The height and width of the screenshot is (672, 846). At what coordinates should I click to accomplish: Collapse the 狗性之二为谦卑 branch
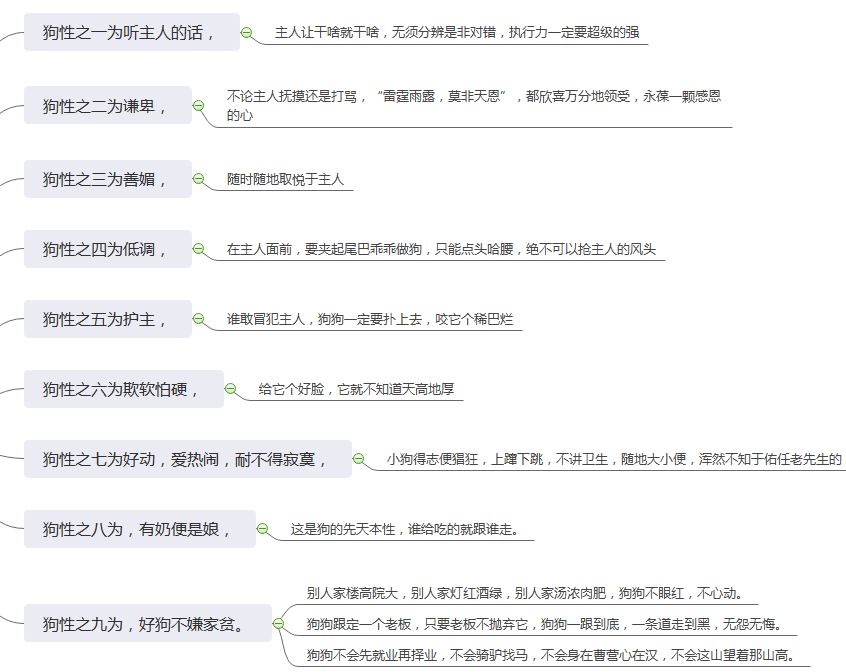[198, 105]
